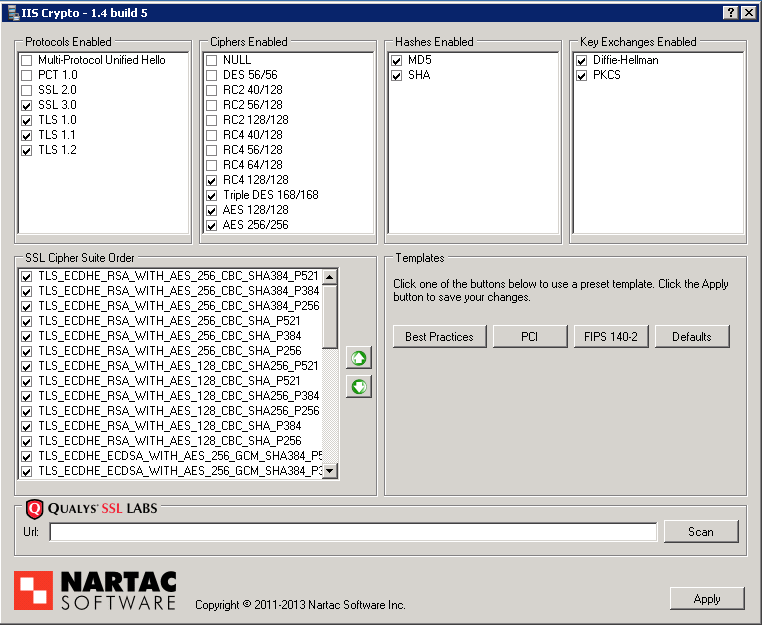Screen dimensions: 762x625
Task: Click the IIS Crypto title bar app icon
Action: tap(11, 12)
